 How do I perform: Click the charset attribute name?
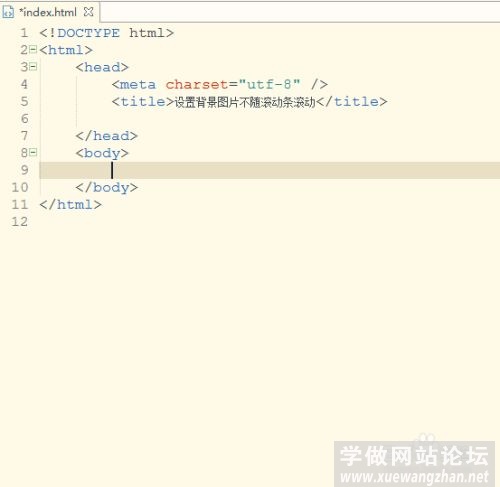(x=197, y=85)
